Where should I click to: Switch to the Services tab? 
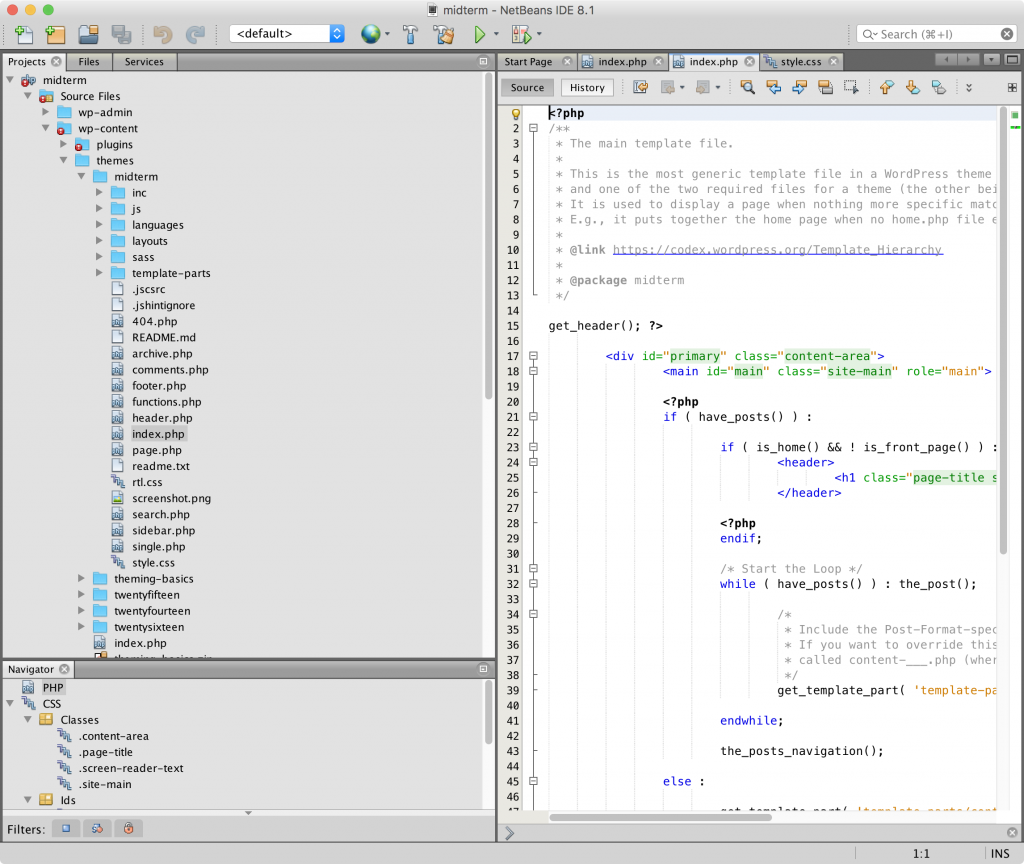[x=144, y=61]
